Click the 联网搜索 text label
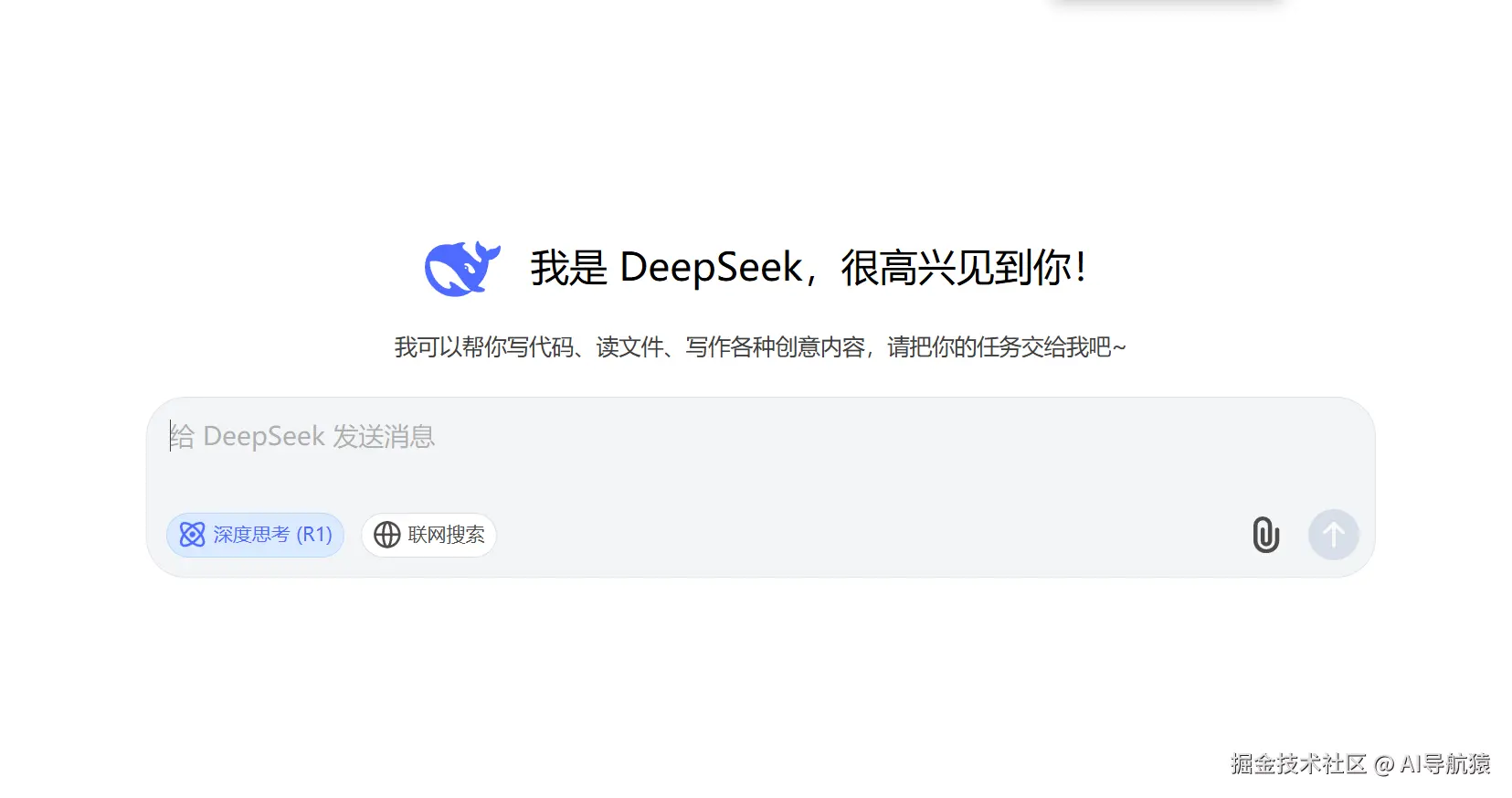Image resolution: width=1512 pixels, height=798 pixels. click(446, 535)
